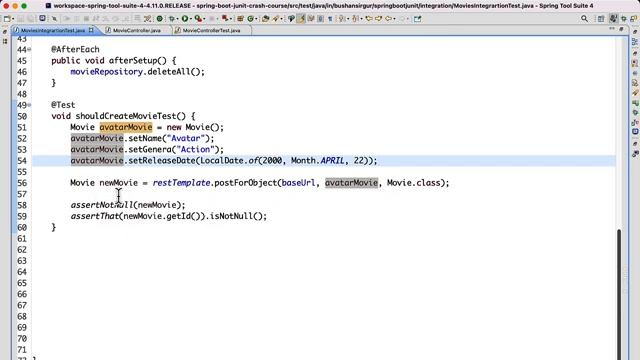Expand the Next Annotation dropdown arrow

348,19
